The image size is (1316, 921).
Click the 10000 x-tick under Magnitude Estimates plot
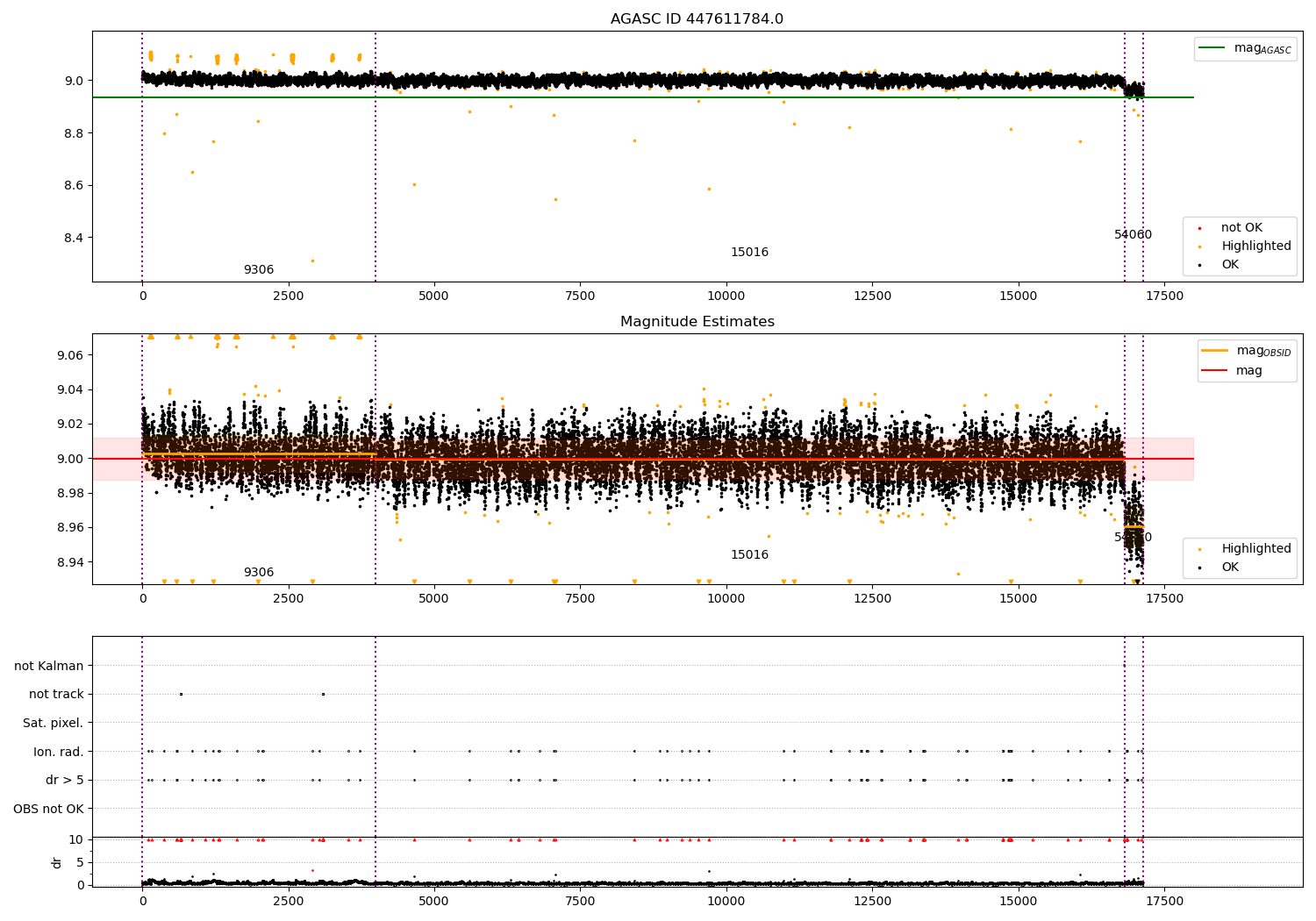point(726,599)
